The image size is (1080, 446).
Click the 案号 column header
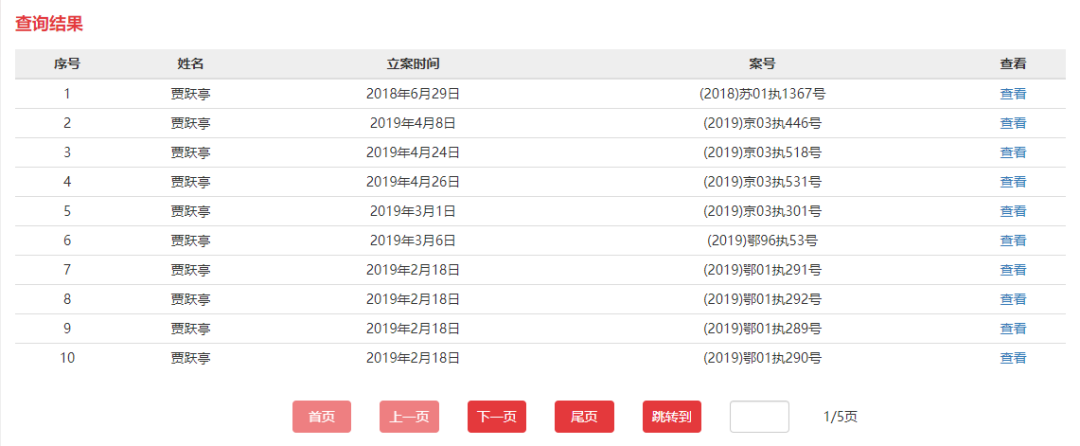coord(762,64)
